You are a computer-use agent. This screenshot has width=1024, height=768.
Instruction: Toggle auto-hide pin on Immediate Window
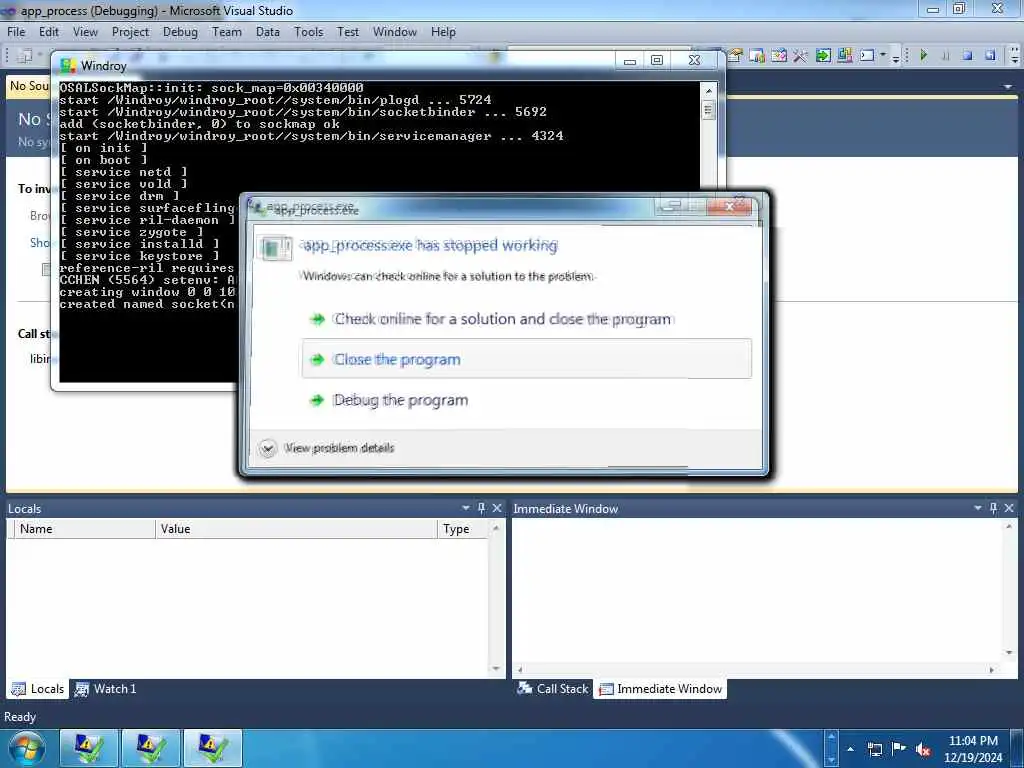993,508
